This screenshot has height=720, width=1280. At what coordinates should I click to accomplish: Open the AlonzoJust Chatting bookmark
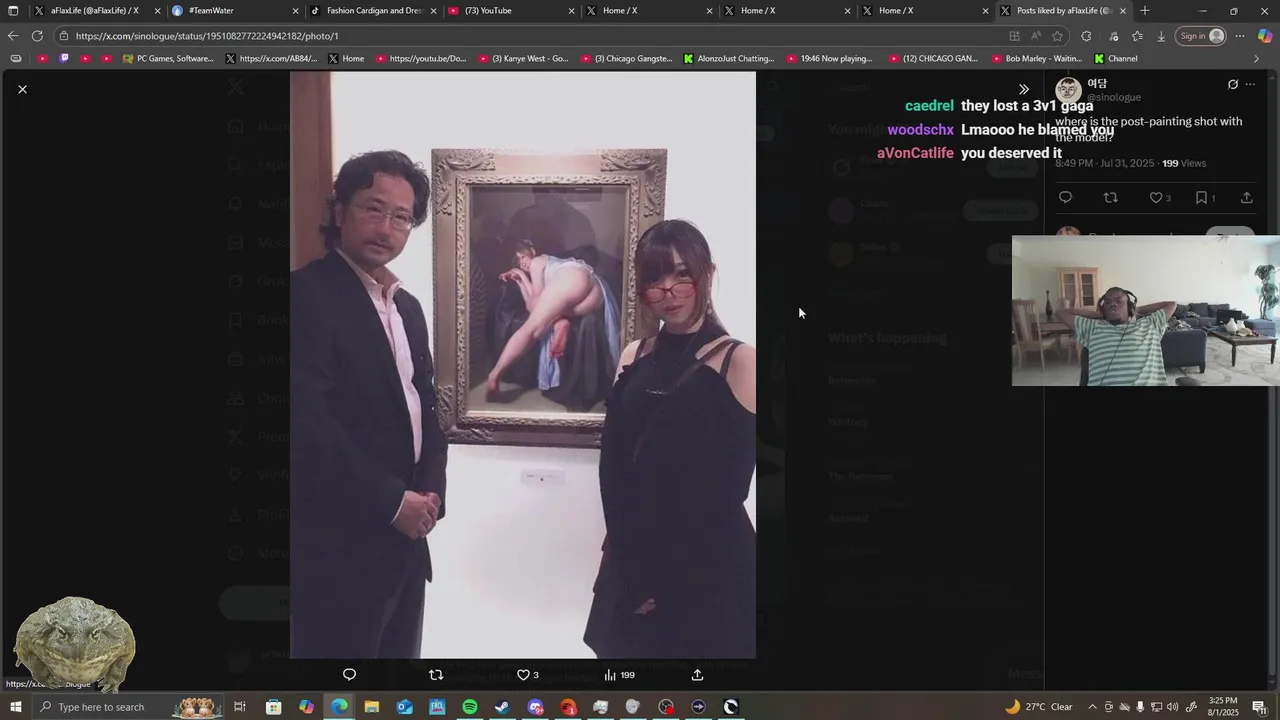(729, 59)
